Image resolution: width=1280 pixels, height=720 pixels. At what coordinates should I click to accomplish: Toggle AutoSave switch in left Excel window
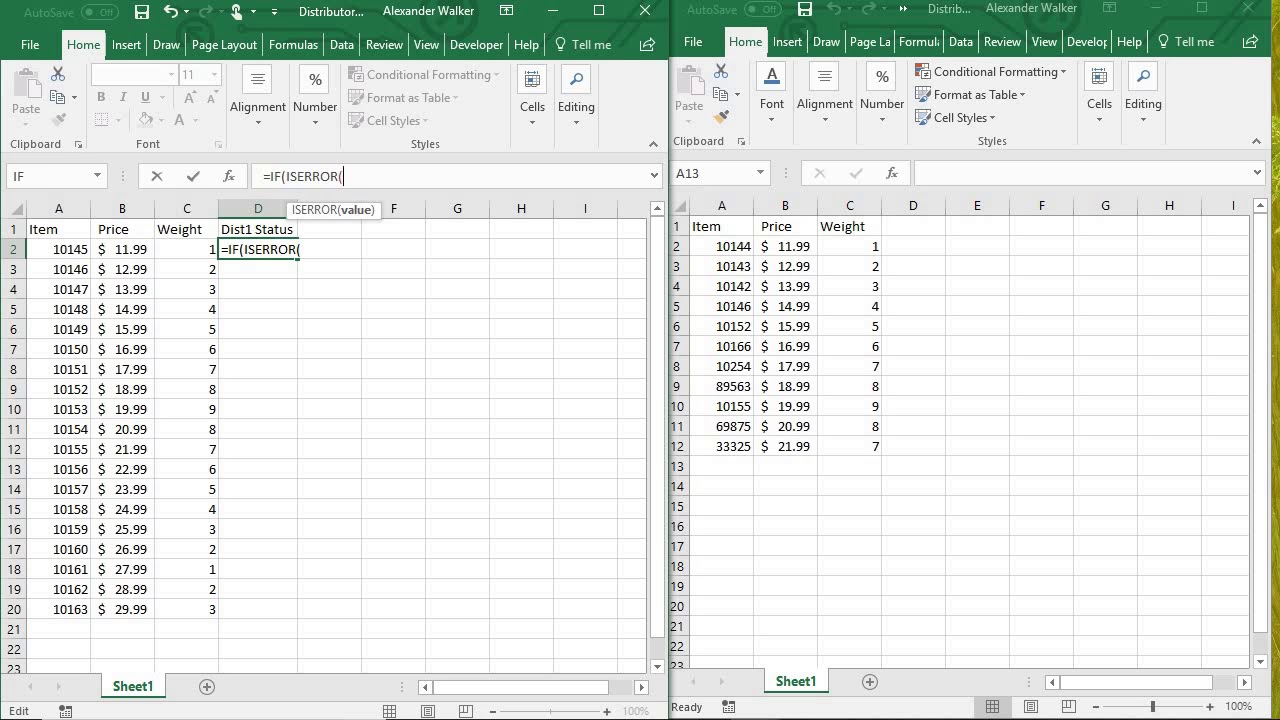tap(100, 12)
